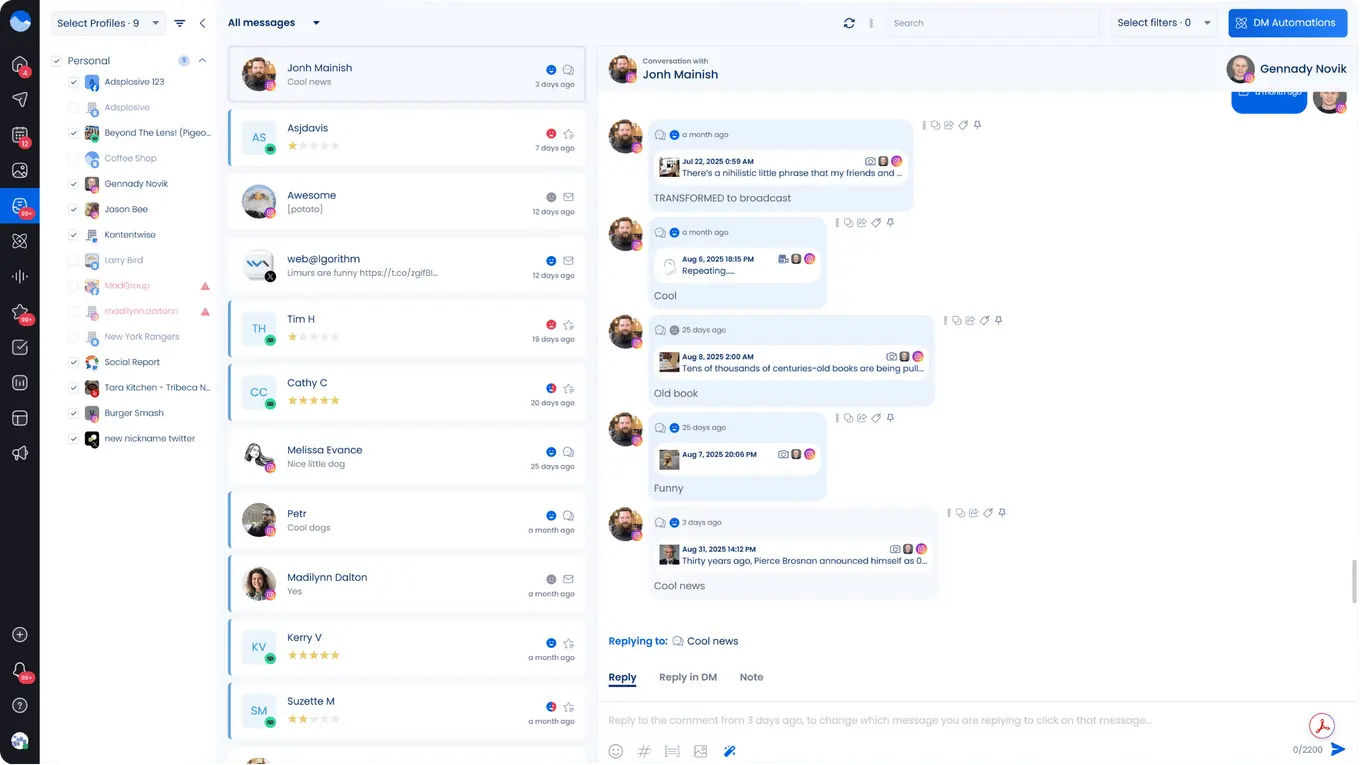Click the paper plane send icon in reply box
Viewport: 1360px width, 765px height.
[1338, 749]
